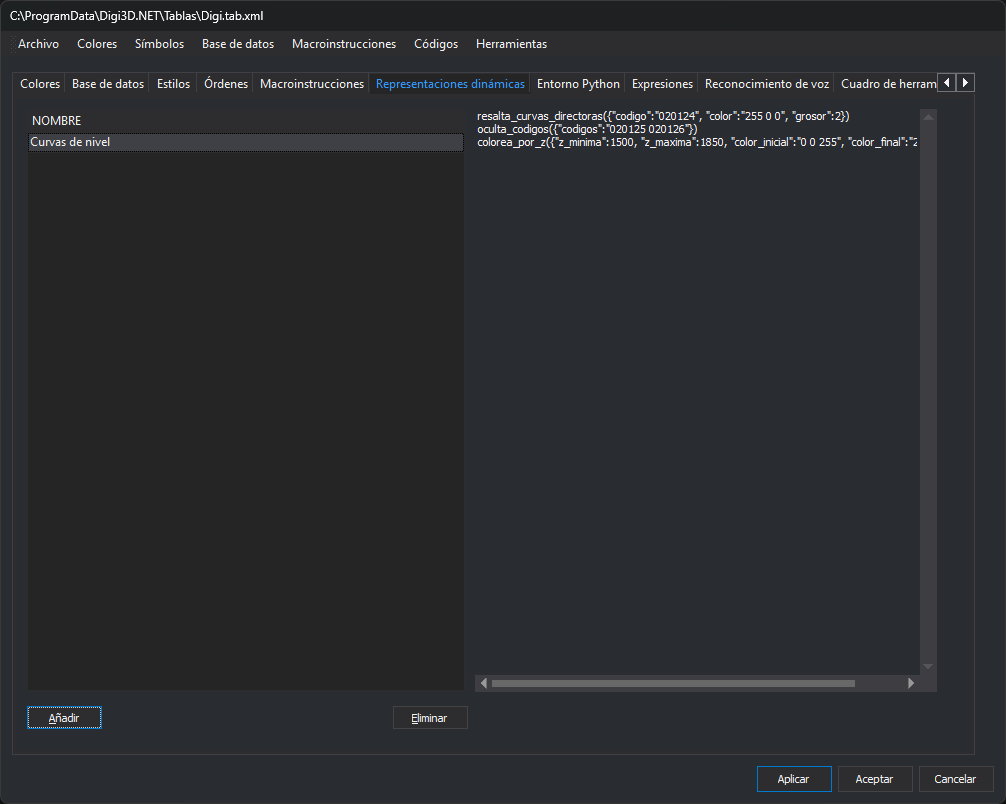Open the Códigos menu

(436, 44)
